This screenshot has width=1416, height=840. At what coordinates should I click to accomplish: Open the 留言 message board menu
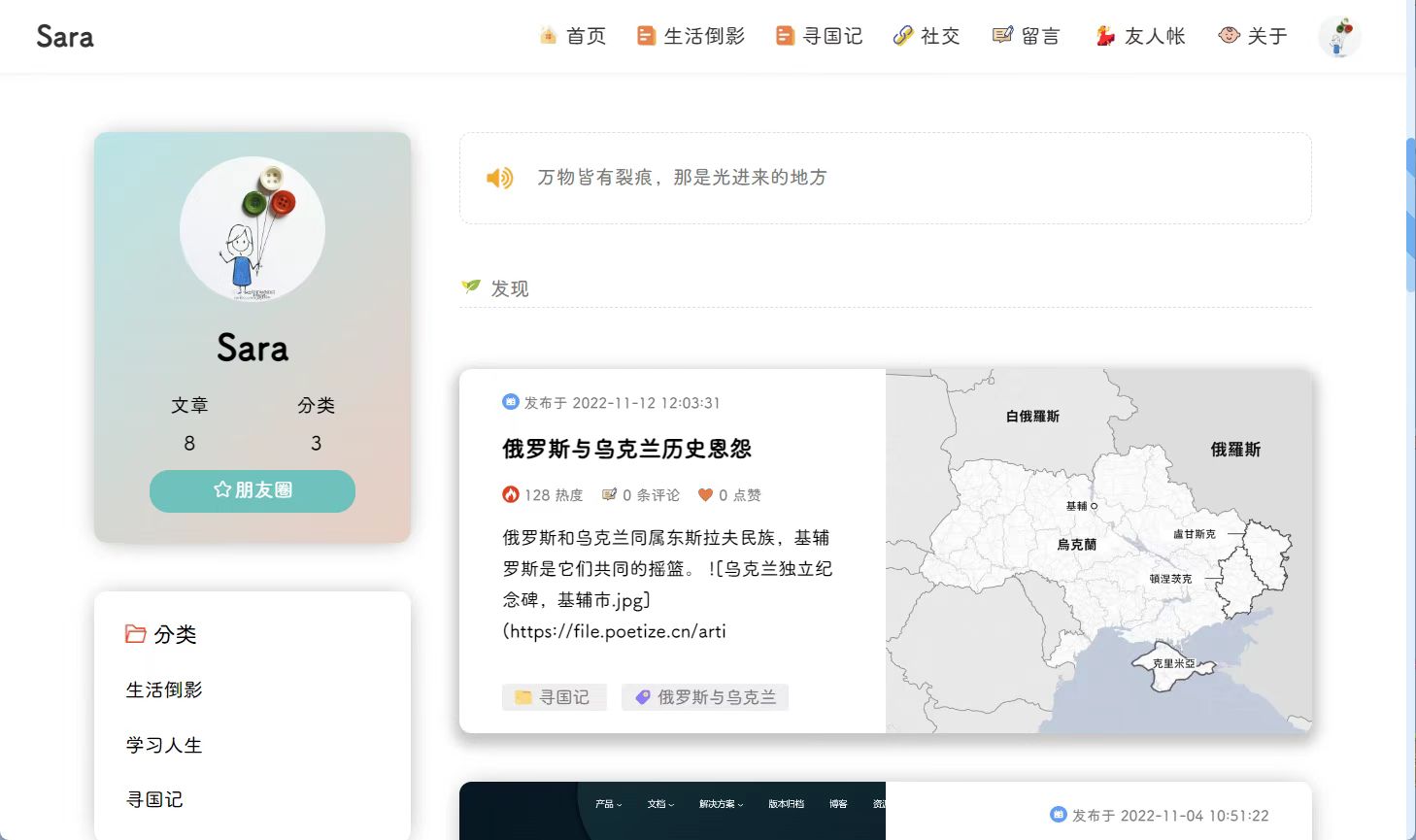click(x=1027, y=36)
